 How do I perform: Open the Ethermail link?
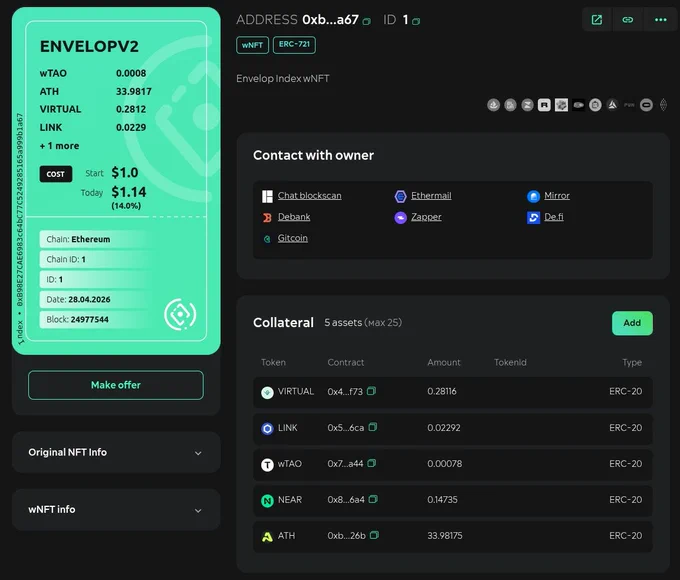(431, 196)
